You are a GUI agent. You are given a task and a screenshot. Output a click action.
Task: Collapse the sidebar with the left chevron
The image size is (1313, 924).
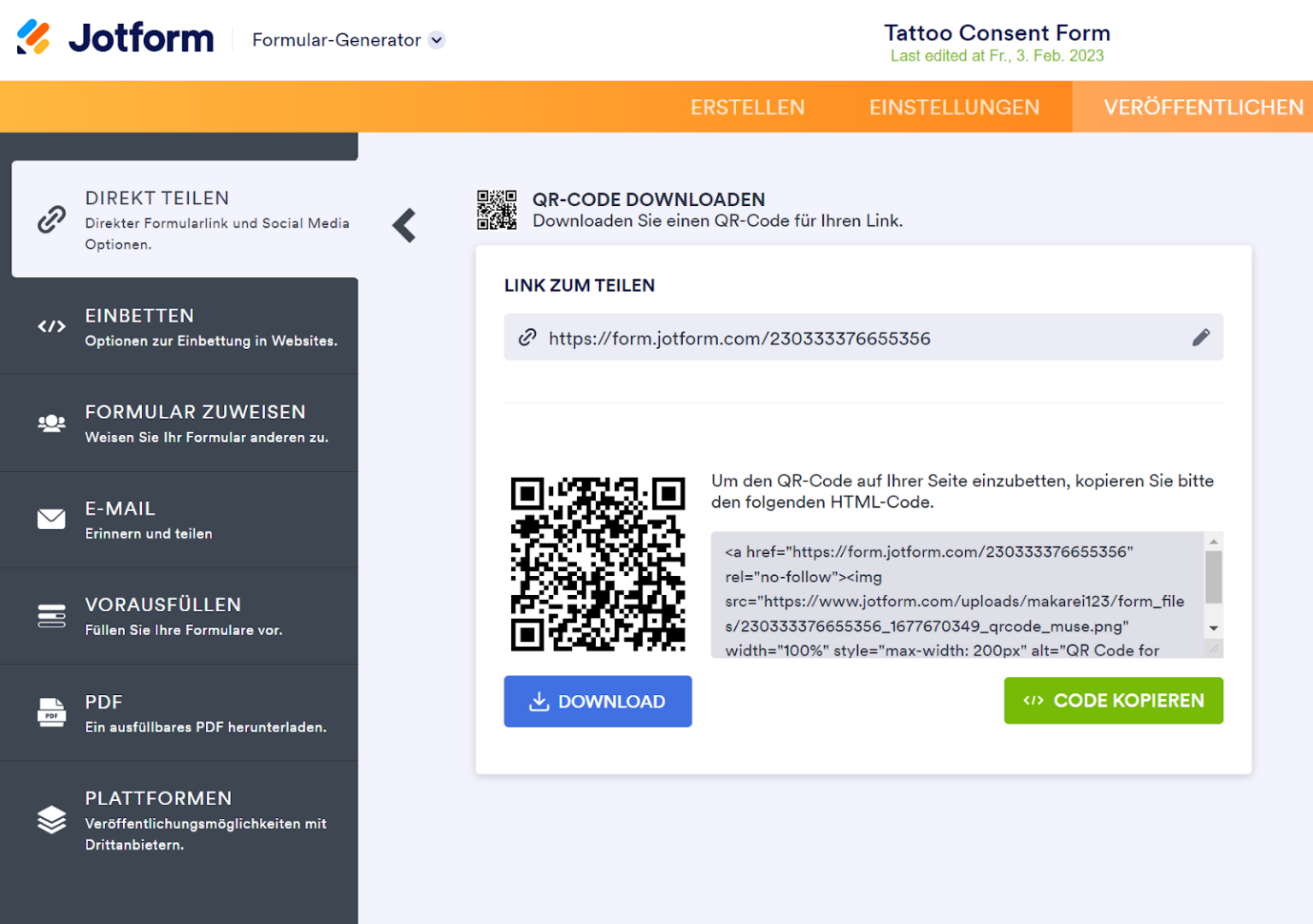tap(403, 225)
